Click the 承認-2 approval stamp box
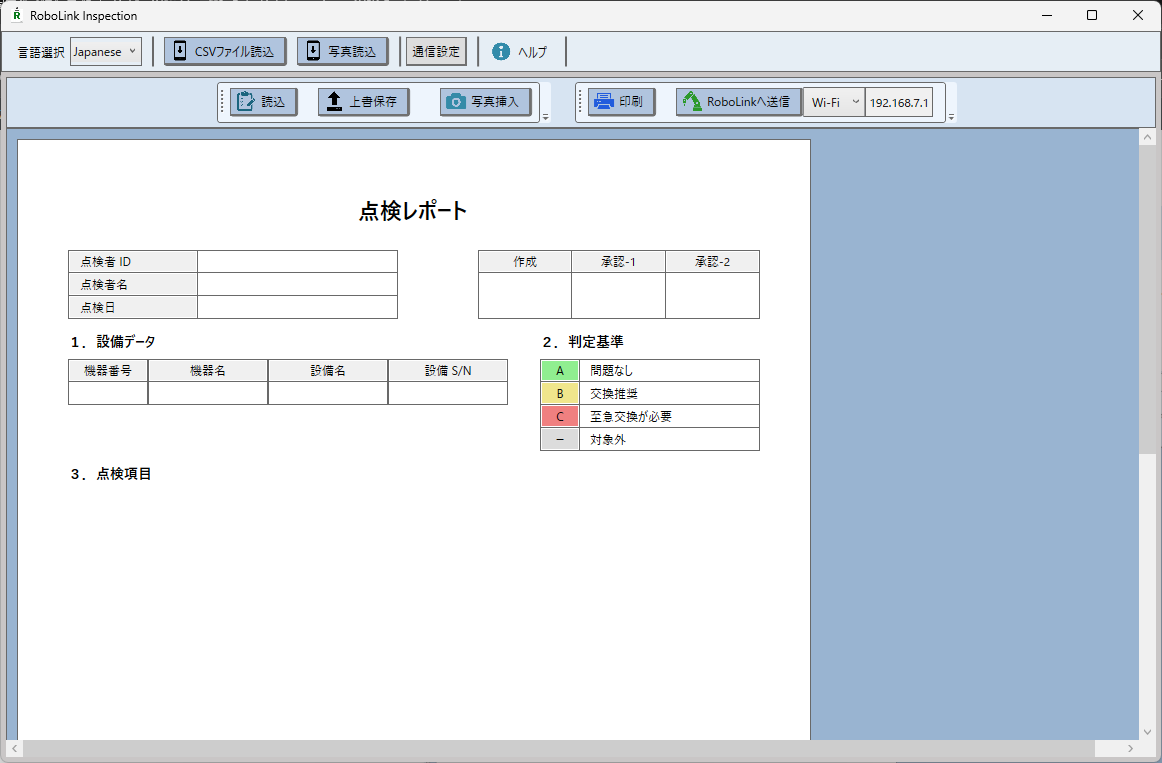 click(x=713, y=296)
